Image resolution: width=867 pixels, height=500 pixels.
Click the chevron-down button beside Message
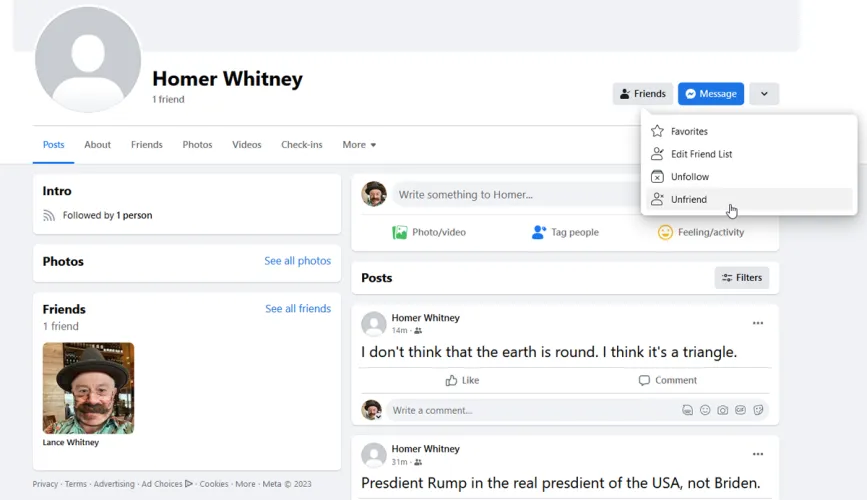click(x=764, y=94)
